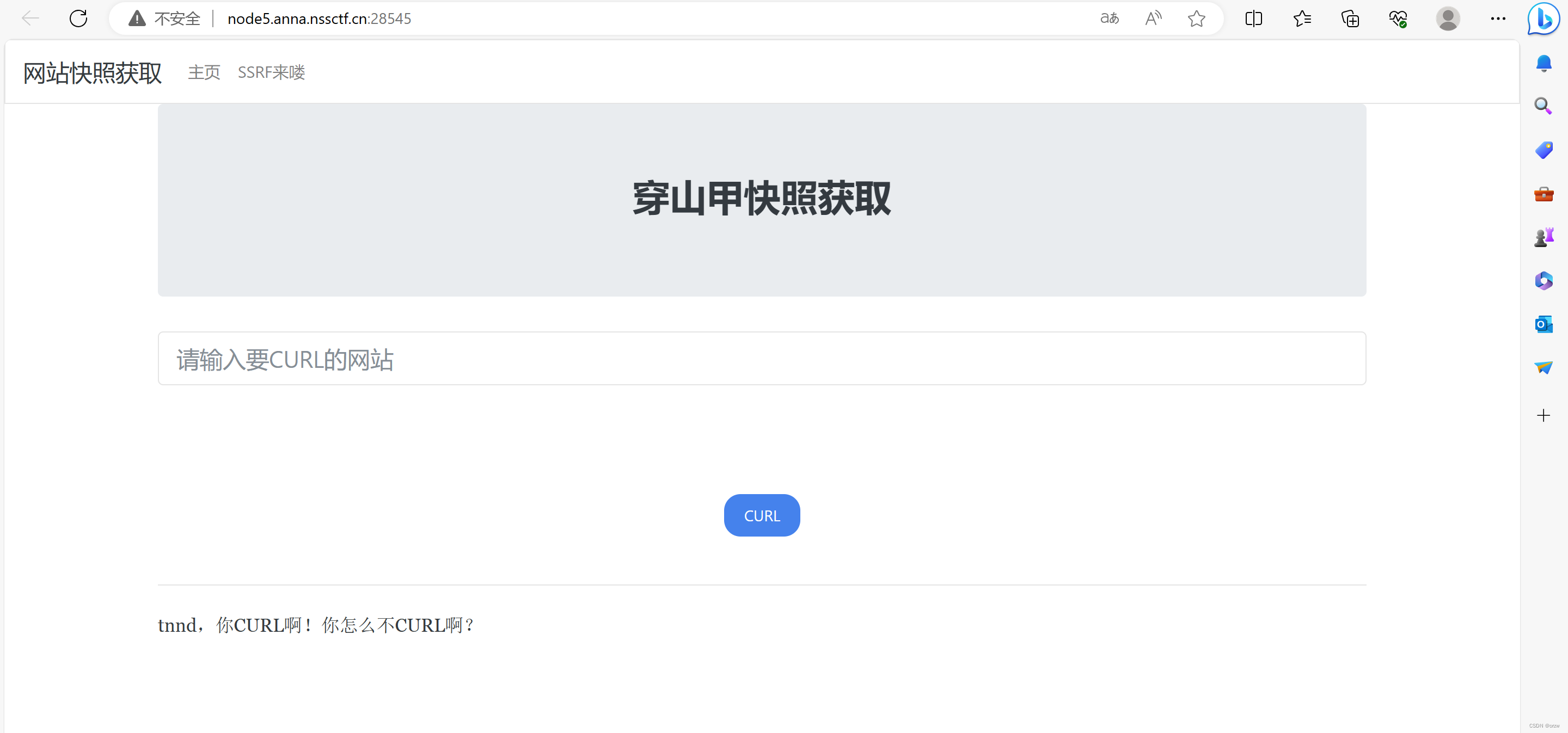
Task: Click the read aloud icon
Action: (x=1153, y=19)
